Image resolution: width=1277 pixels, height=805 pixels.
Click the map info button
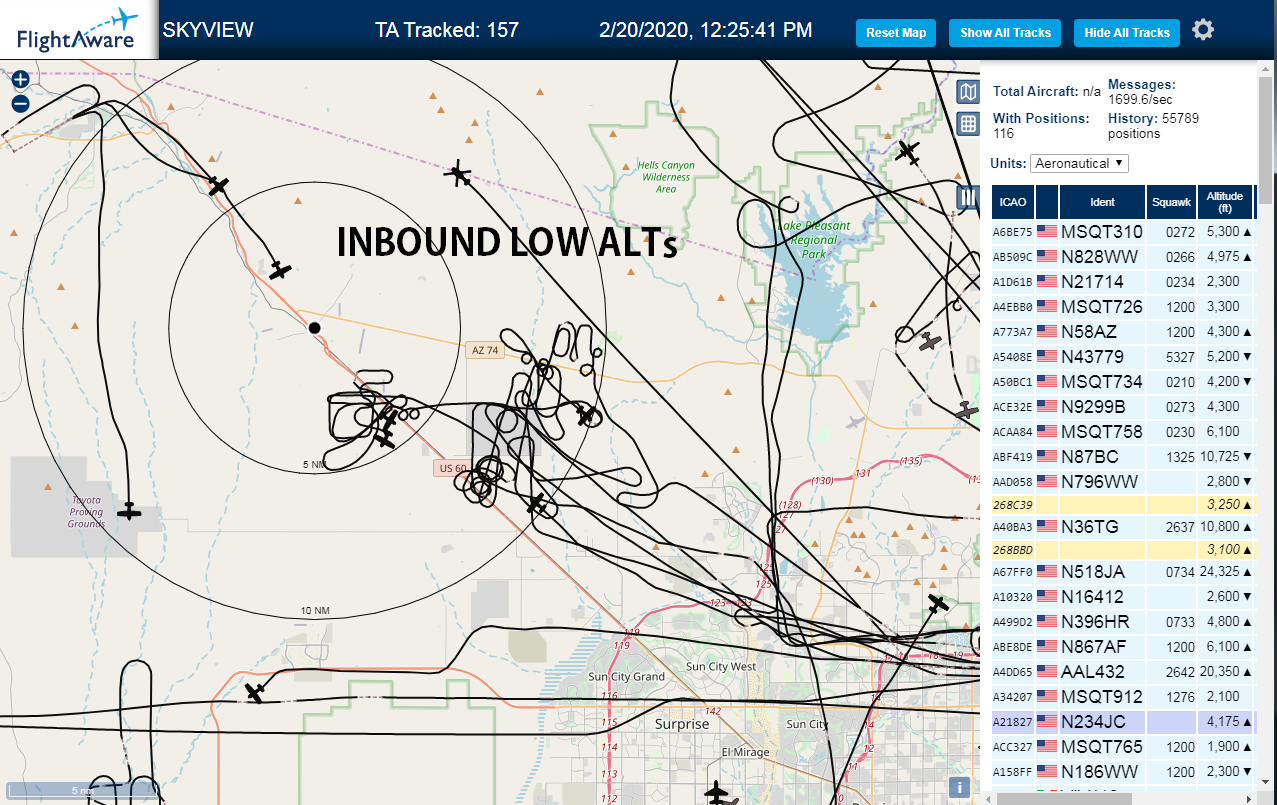pyautogui.click(x=959, y=786)
